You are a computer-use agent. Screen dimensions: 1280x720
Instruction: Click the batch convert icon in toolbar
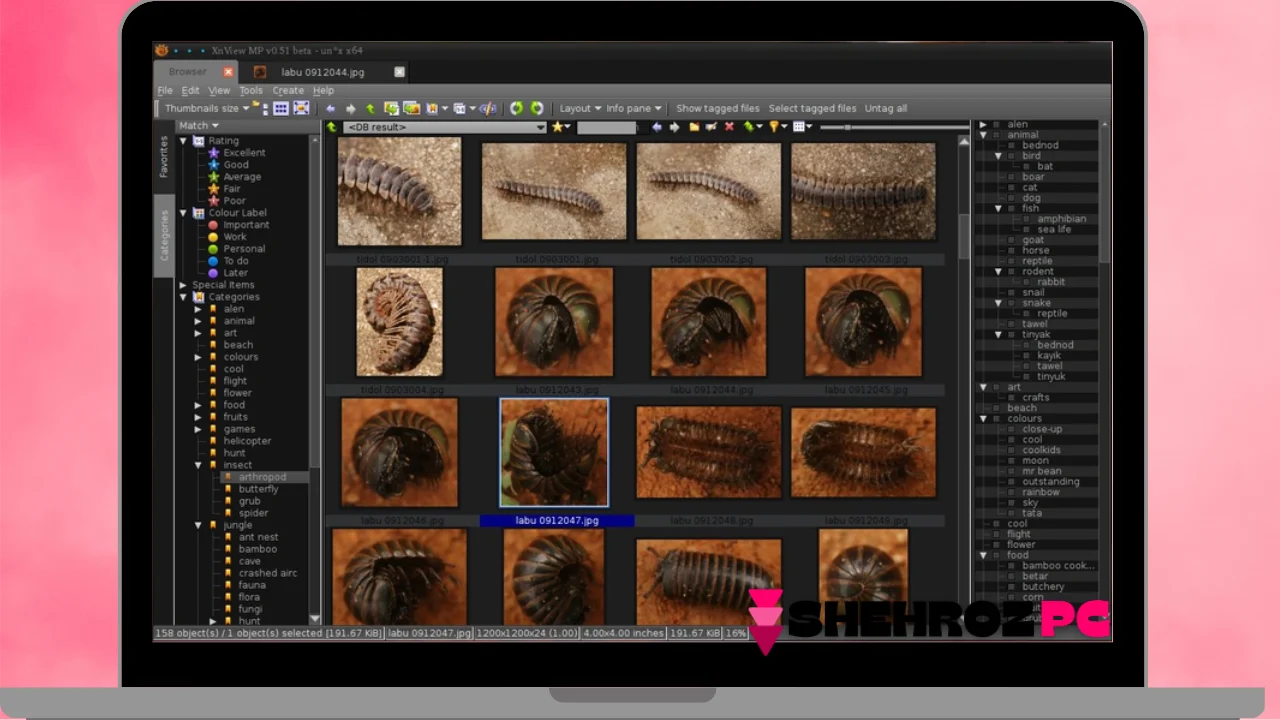pos(391,108)
